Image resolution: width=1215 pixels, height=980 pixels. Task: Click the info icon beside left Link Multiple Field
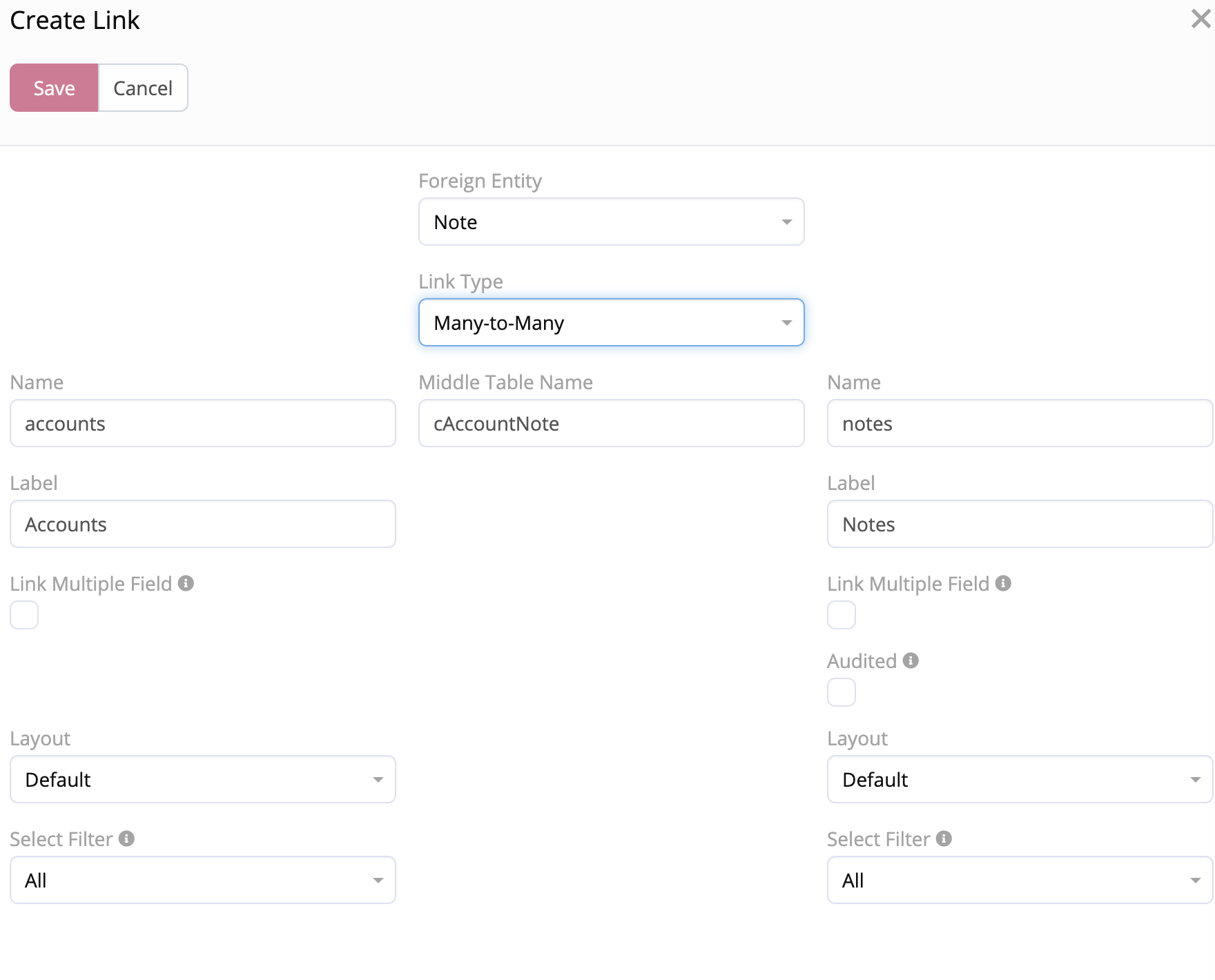186,583
